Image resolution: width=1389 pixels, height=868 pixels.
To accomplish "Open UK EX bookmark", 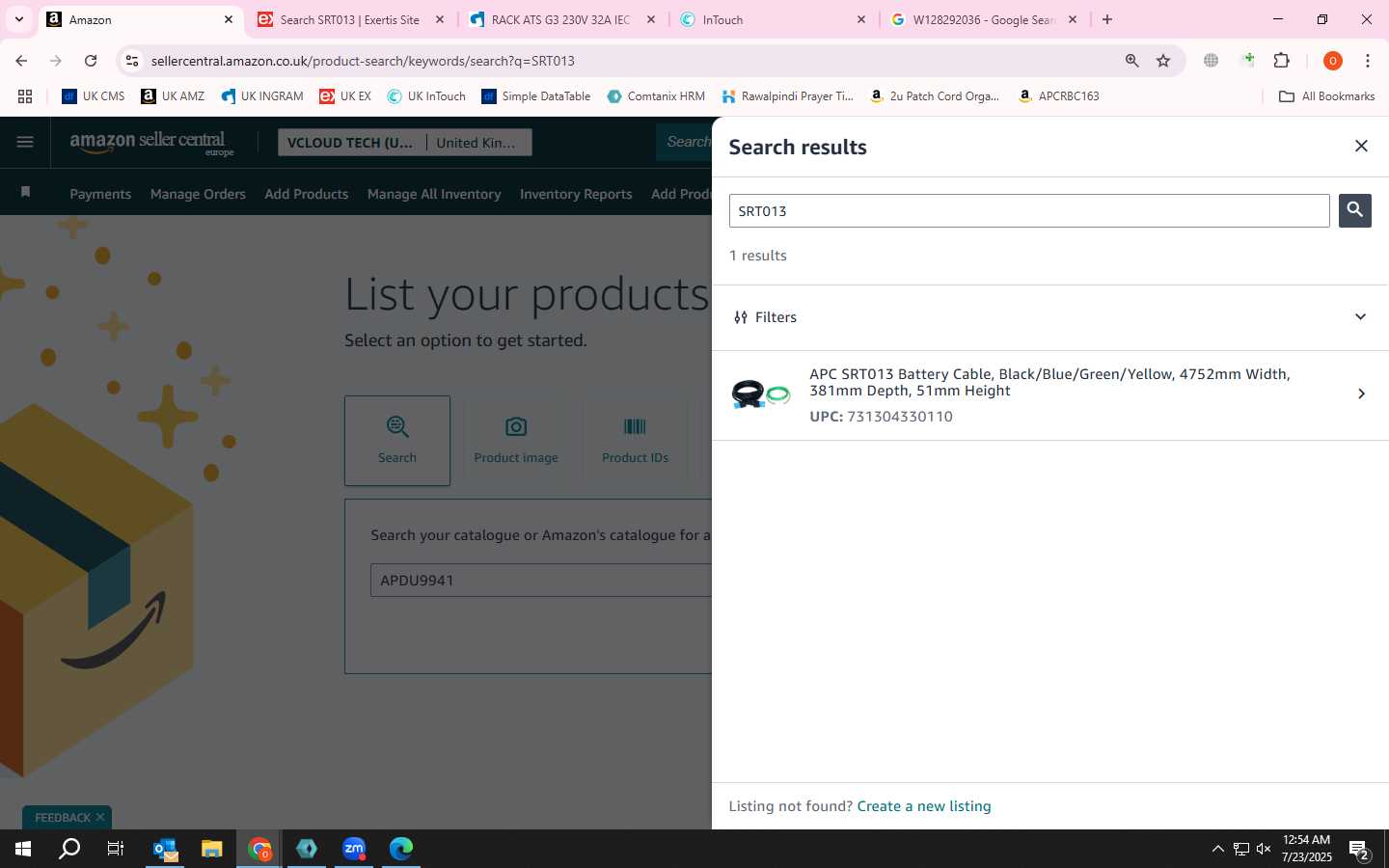I will point(345,96).
